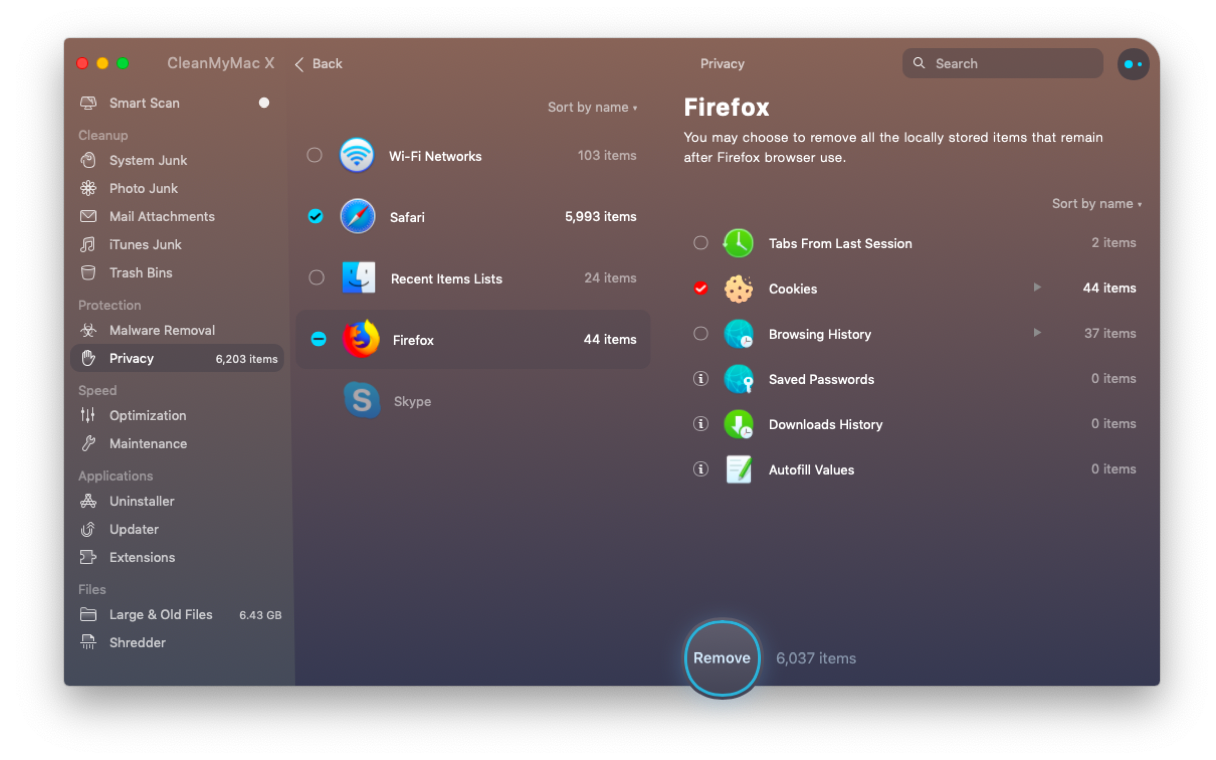Click the Uninstaller sidebar icon
The width and height of the screenshot is (1216, 760).
click(88, 501)
